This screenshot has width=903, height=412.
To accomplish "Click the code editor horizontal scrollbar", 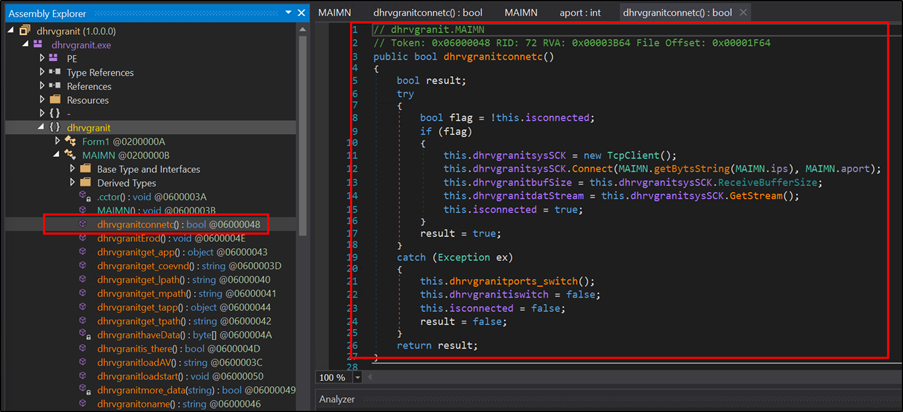I will tap(631, 377).
